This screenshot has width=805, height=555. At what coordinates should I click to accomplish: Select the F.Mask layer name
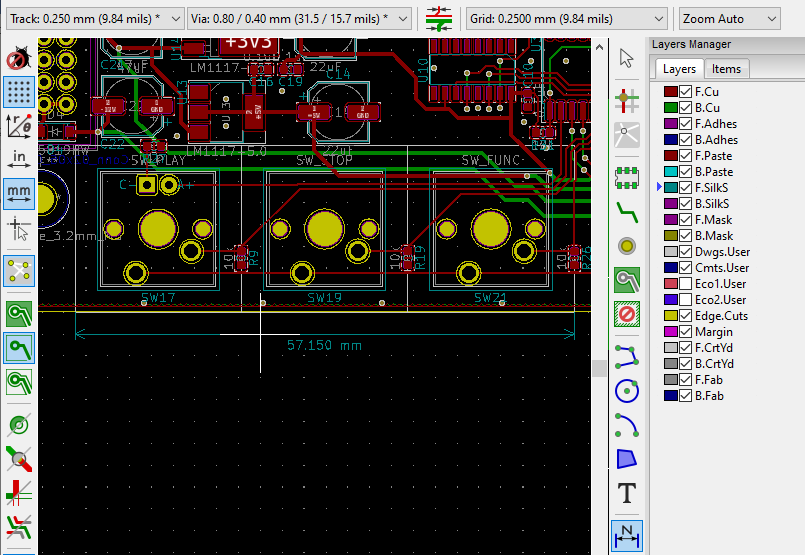[713, 220]
